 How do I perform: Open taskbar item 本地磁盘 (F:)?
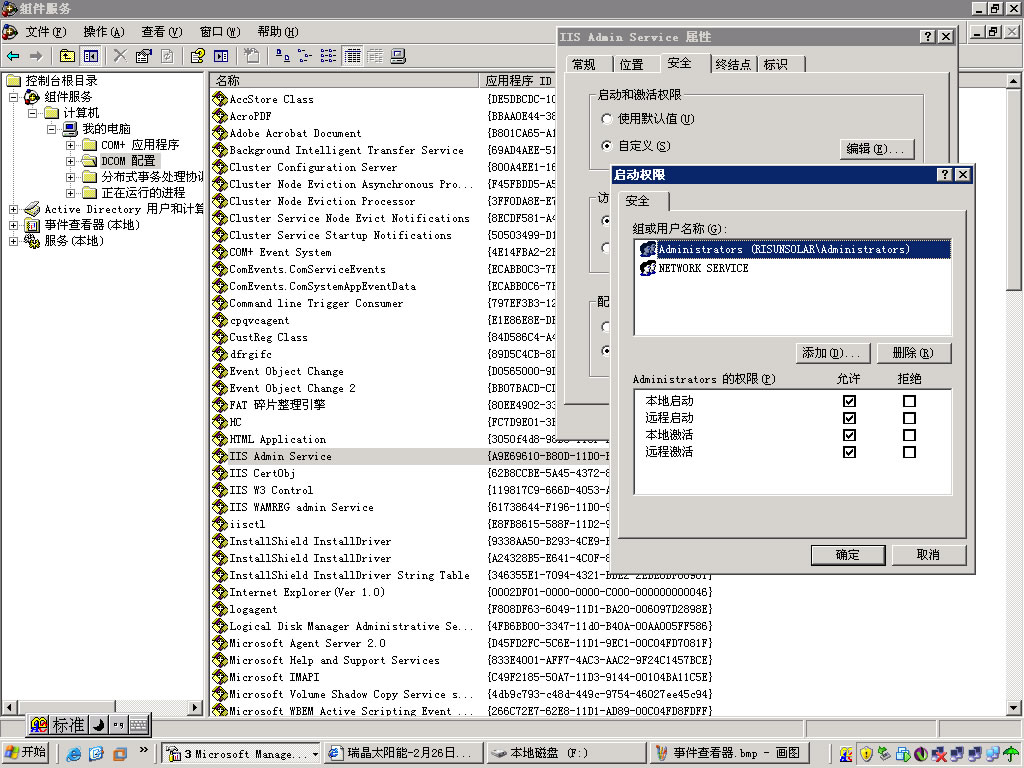pyautogui.click(x=566, y=753)
